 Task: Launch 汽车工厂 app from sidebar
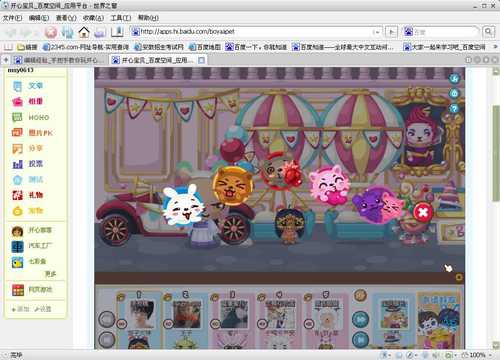(32, 246)
